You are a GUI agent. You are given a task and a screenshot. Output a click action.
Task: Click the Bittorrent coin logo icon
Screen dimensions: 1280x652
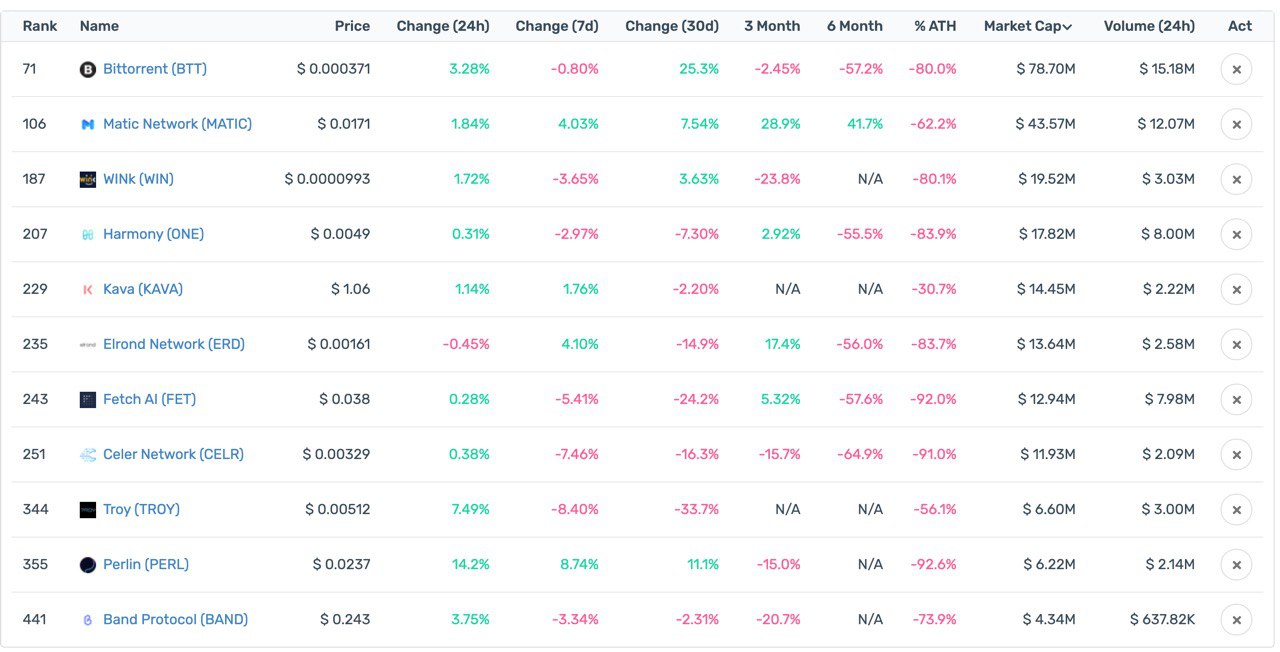point(88,69)
